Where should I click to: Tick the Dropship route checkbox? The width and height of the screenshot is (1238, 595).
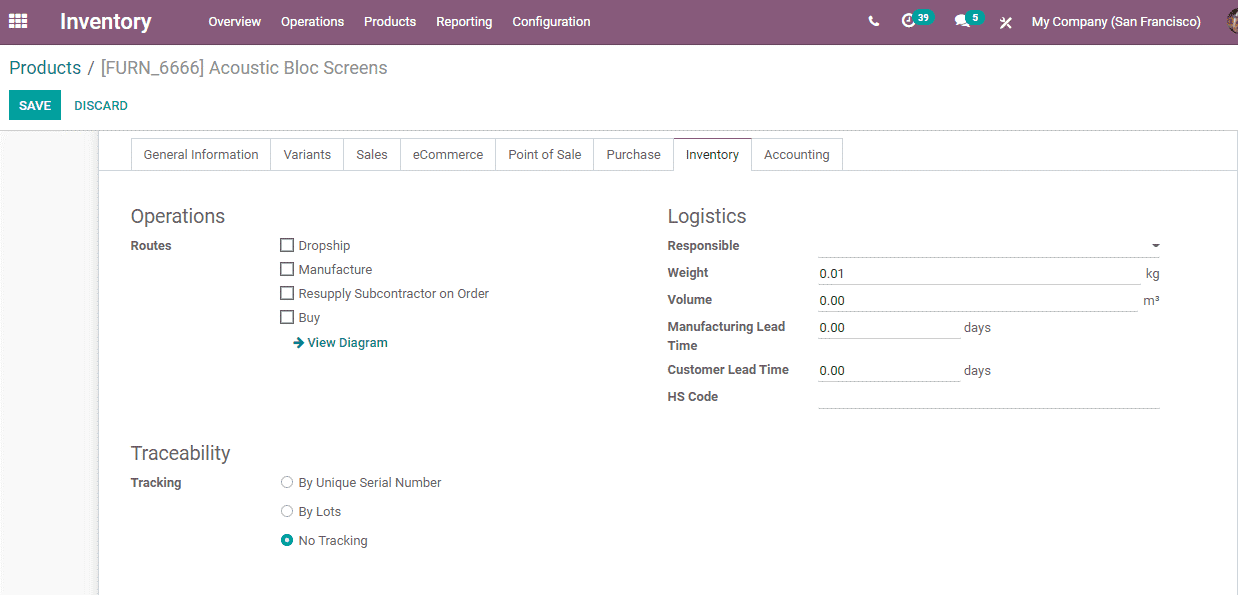287,245
